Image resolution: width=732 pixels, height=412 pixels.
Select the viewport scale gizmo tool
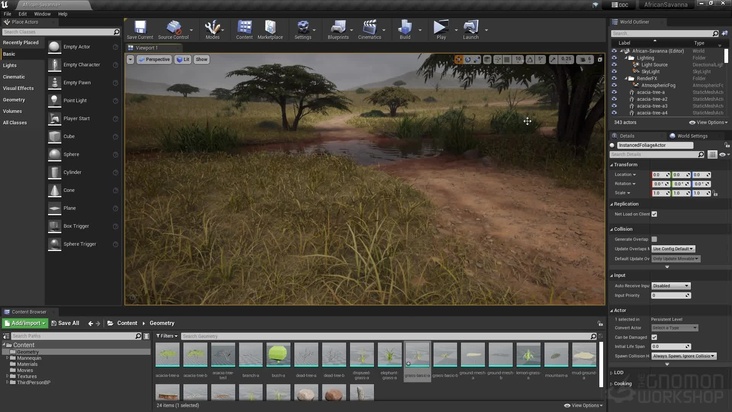tap(476, 59)
